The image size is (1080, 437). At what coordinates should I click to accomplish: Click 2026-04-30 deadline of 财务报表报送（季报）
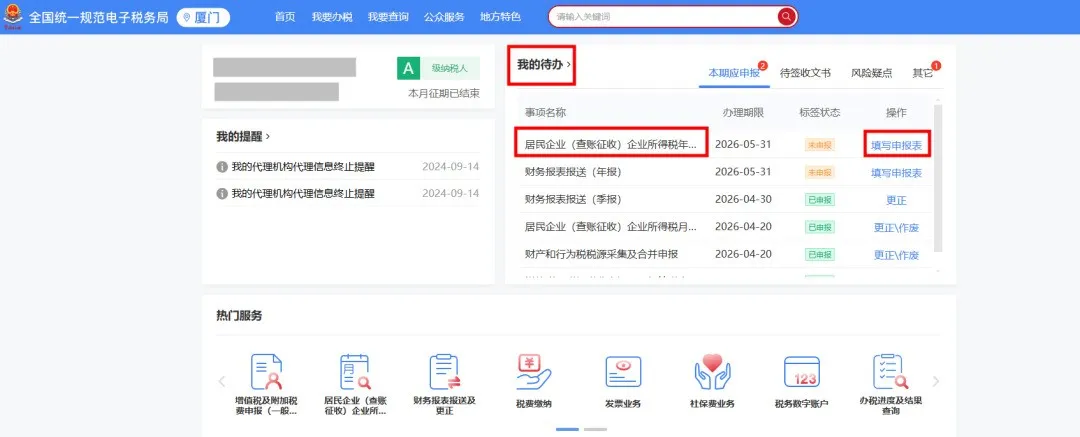(x=742, y=199)
